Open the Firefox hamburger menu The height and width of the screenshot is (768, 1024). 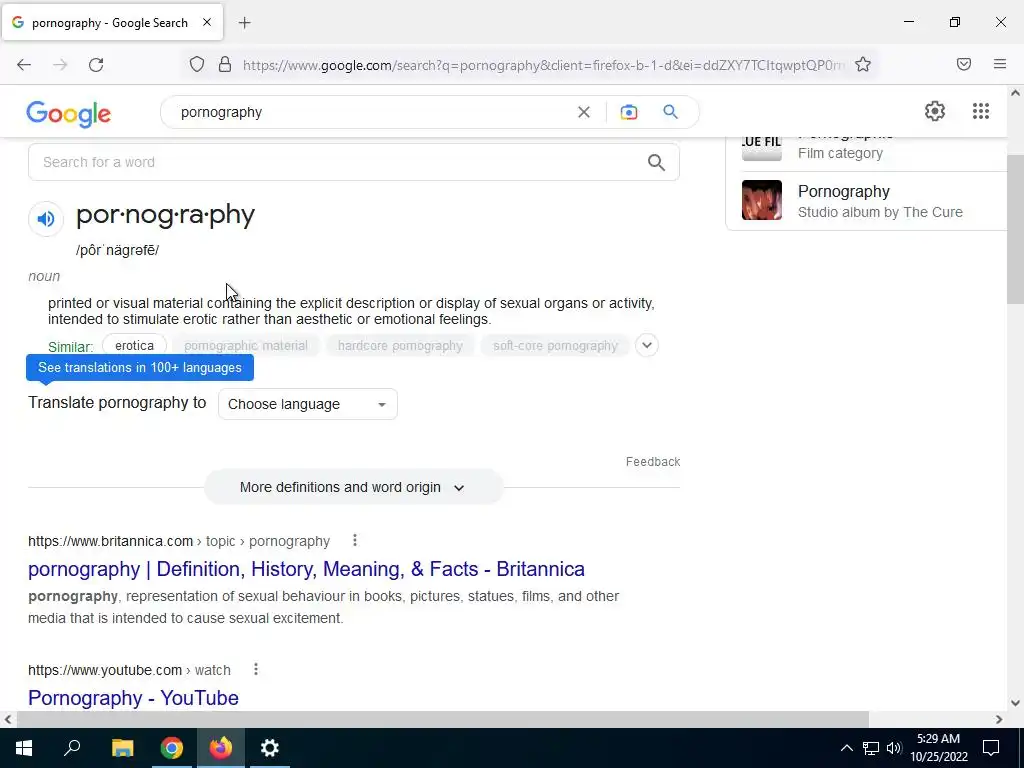click(999, 64)
